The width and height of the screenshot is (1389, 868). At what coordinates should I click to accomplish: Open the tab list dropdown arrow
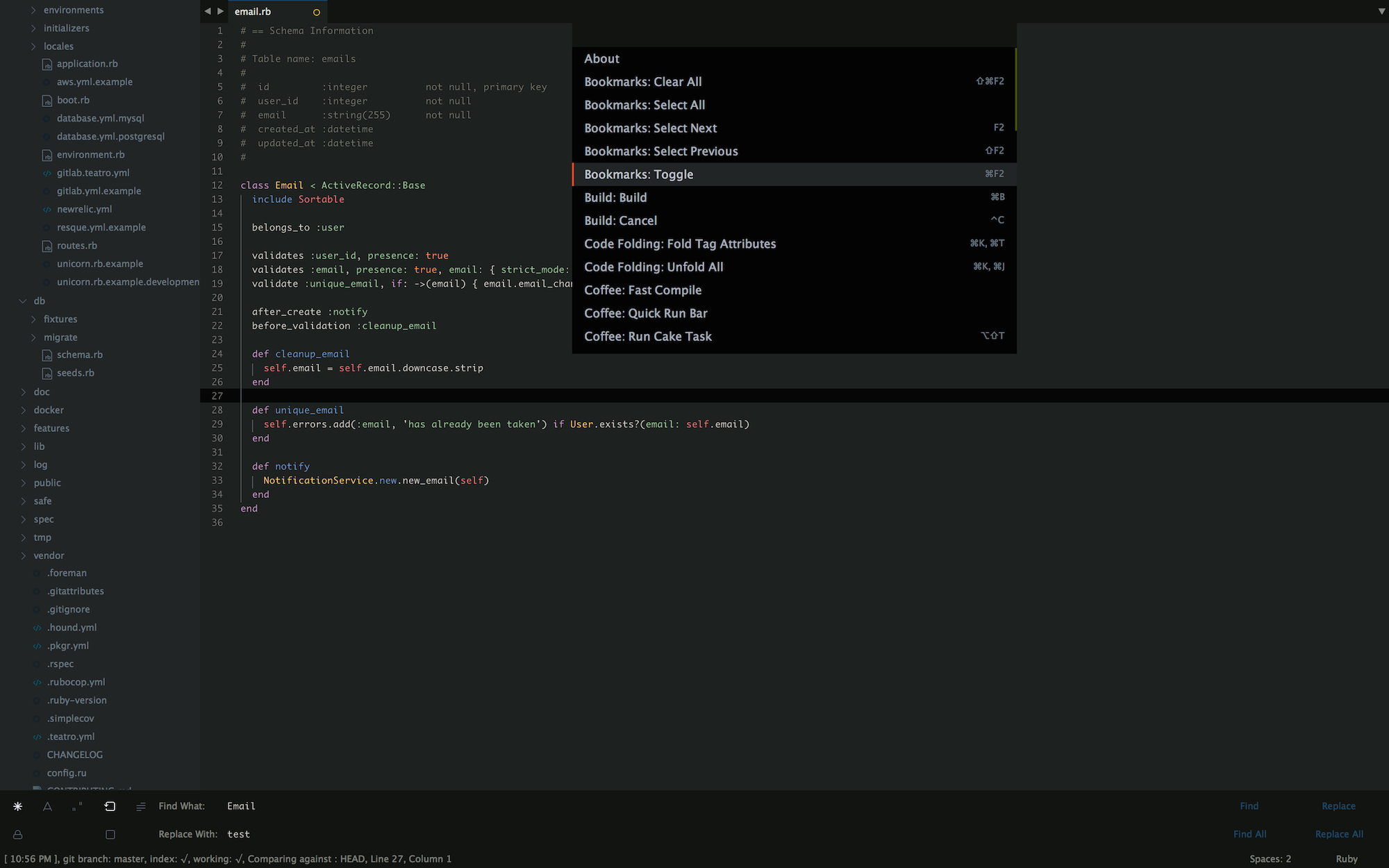point(1381,11)
